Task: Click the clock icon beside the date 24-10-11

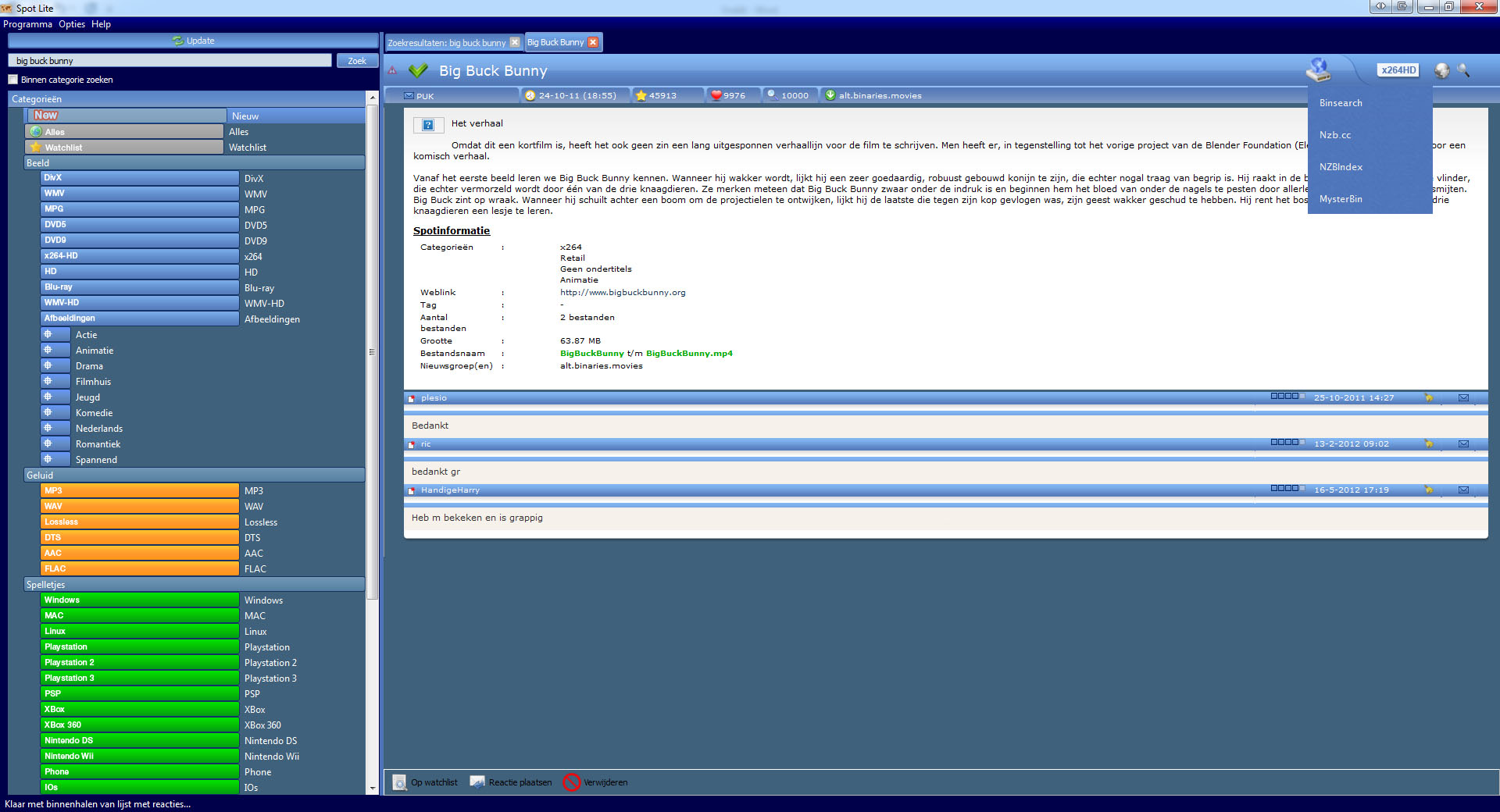Action: click(530, 95)
